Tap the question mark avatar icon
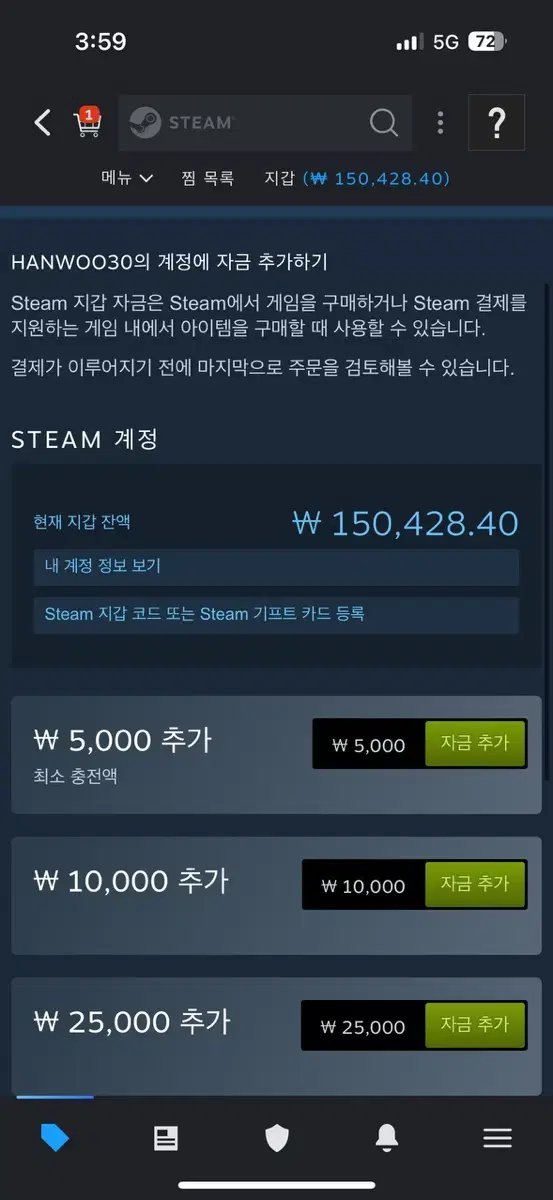 496,123
